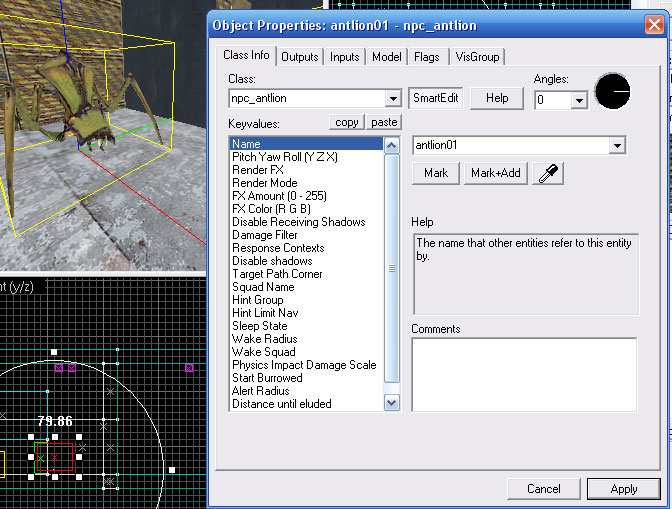Open the Class dropdown list
This screenshot has width=672, height=509.
(x=393, y=99)
